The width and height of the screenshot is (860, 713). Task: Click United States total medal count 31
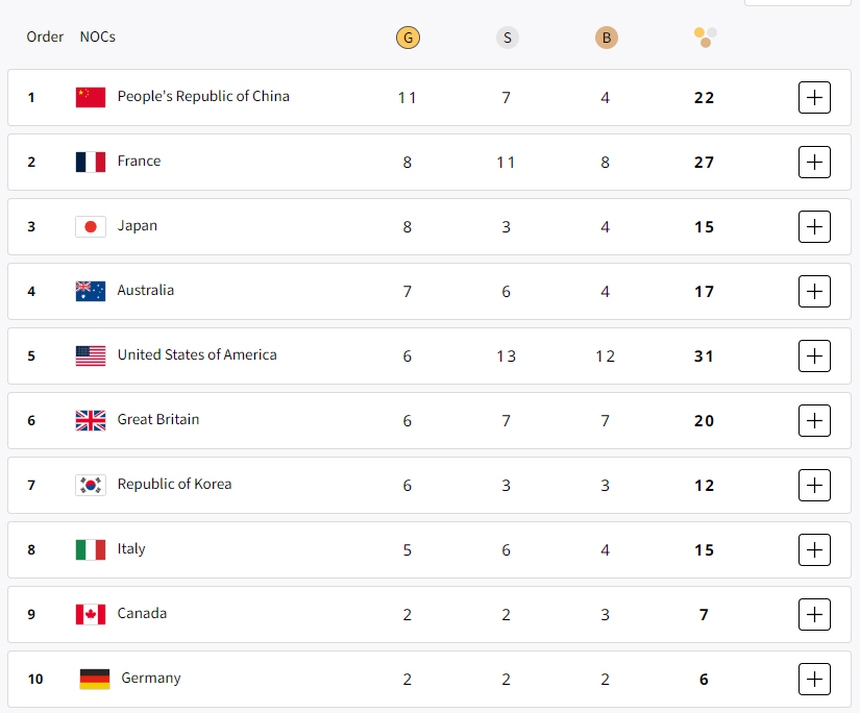pos(704,356)
